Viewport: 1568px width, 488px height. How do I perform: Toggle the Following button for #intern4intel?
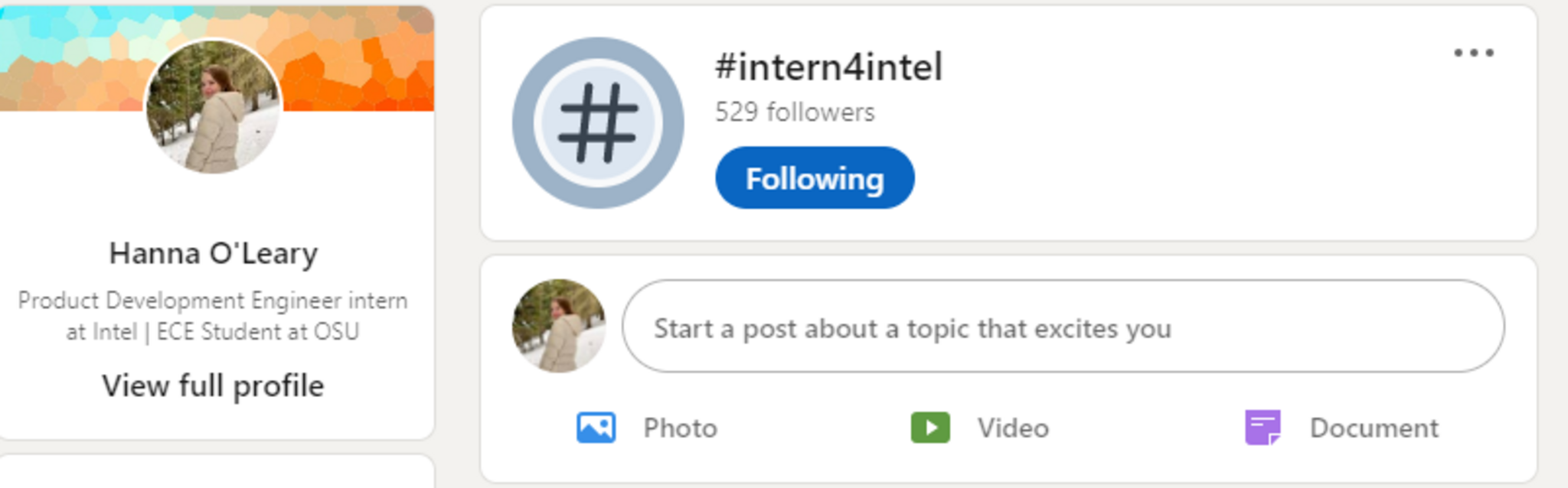(815, 178)
